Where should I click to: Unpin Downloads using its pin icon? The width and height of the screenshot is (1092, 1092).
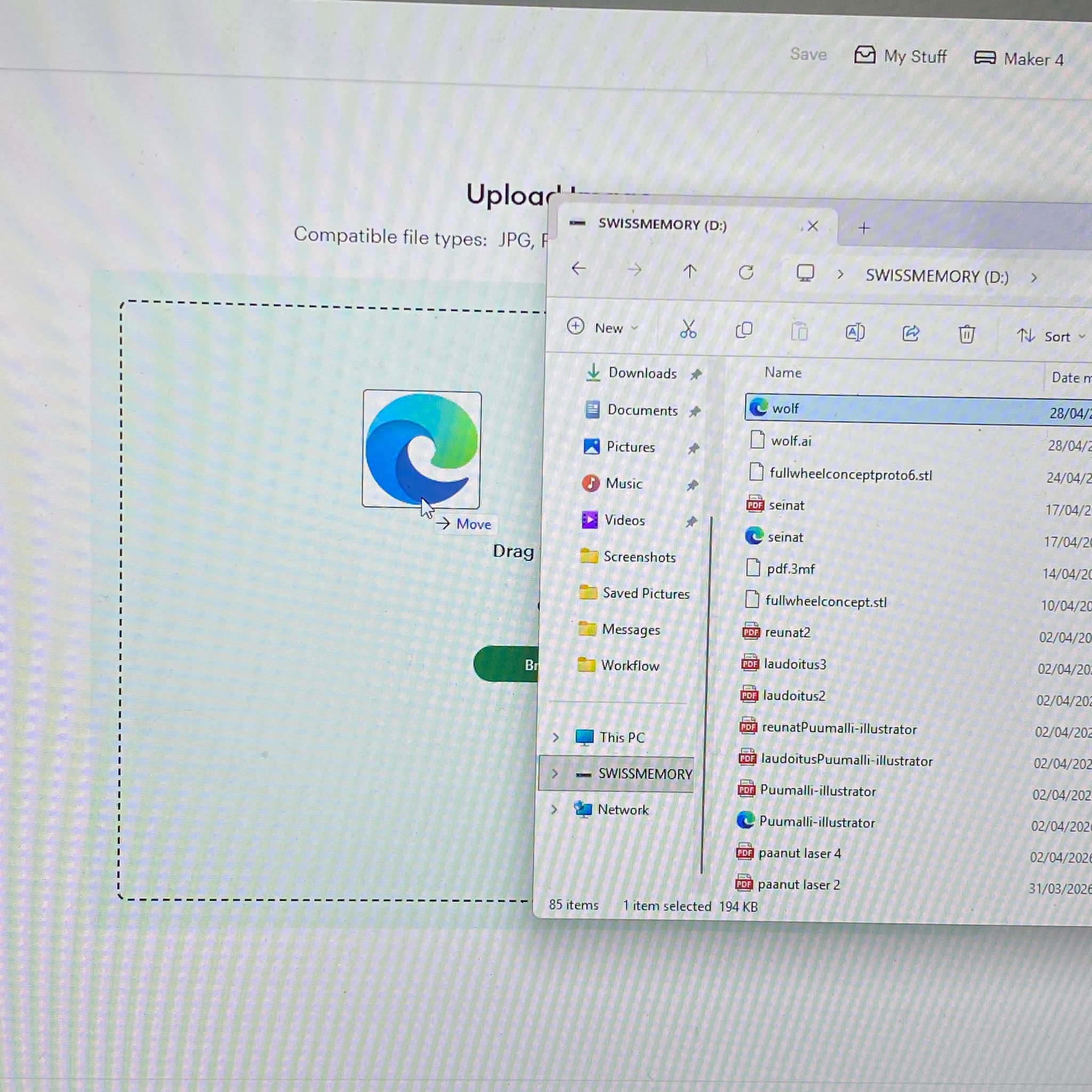tap(696, 374)
